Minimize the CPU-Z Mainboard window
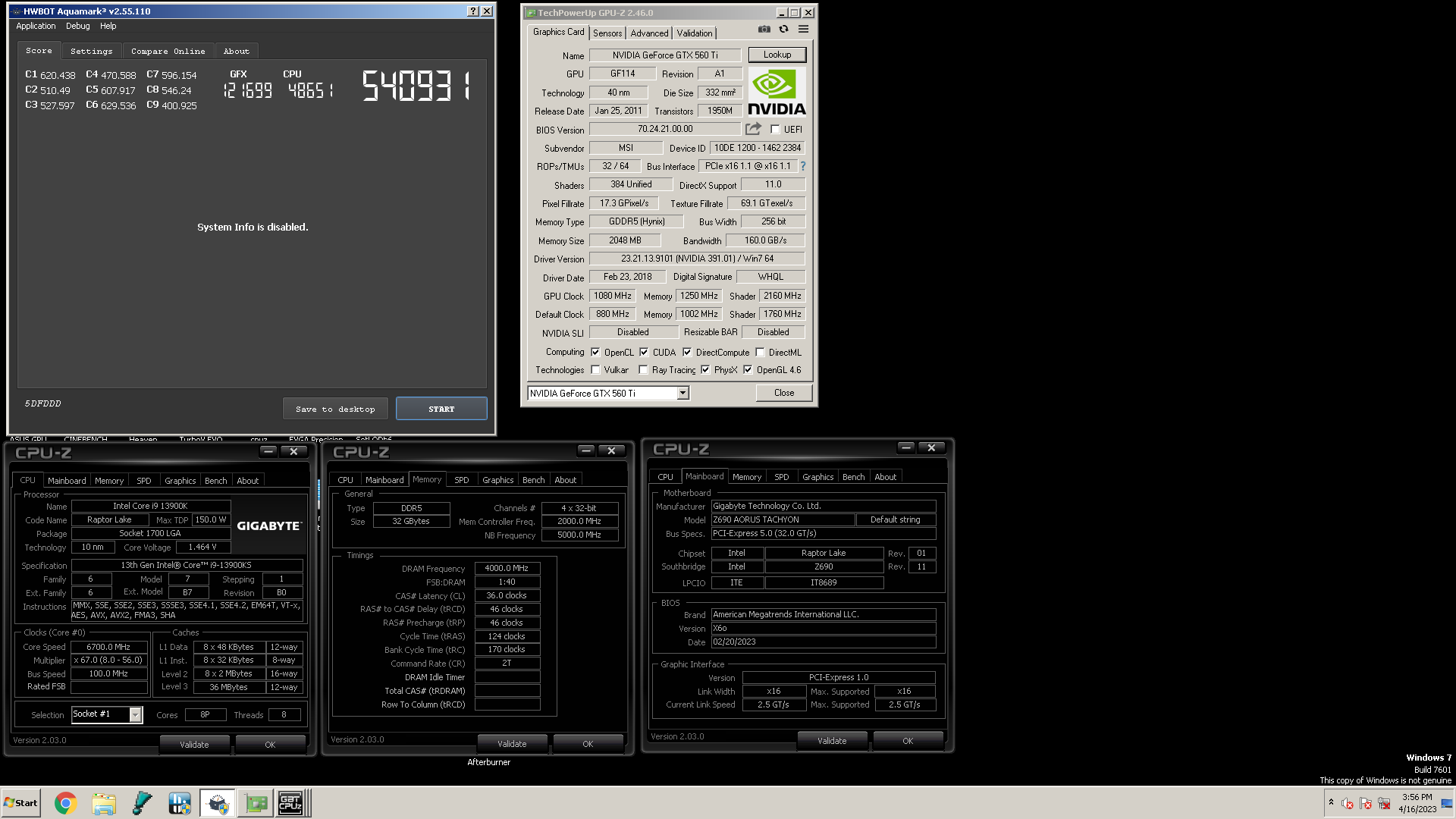The height and width of the screenshot is (819, 1456). click(x=906, y=447)
